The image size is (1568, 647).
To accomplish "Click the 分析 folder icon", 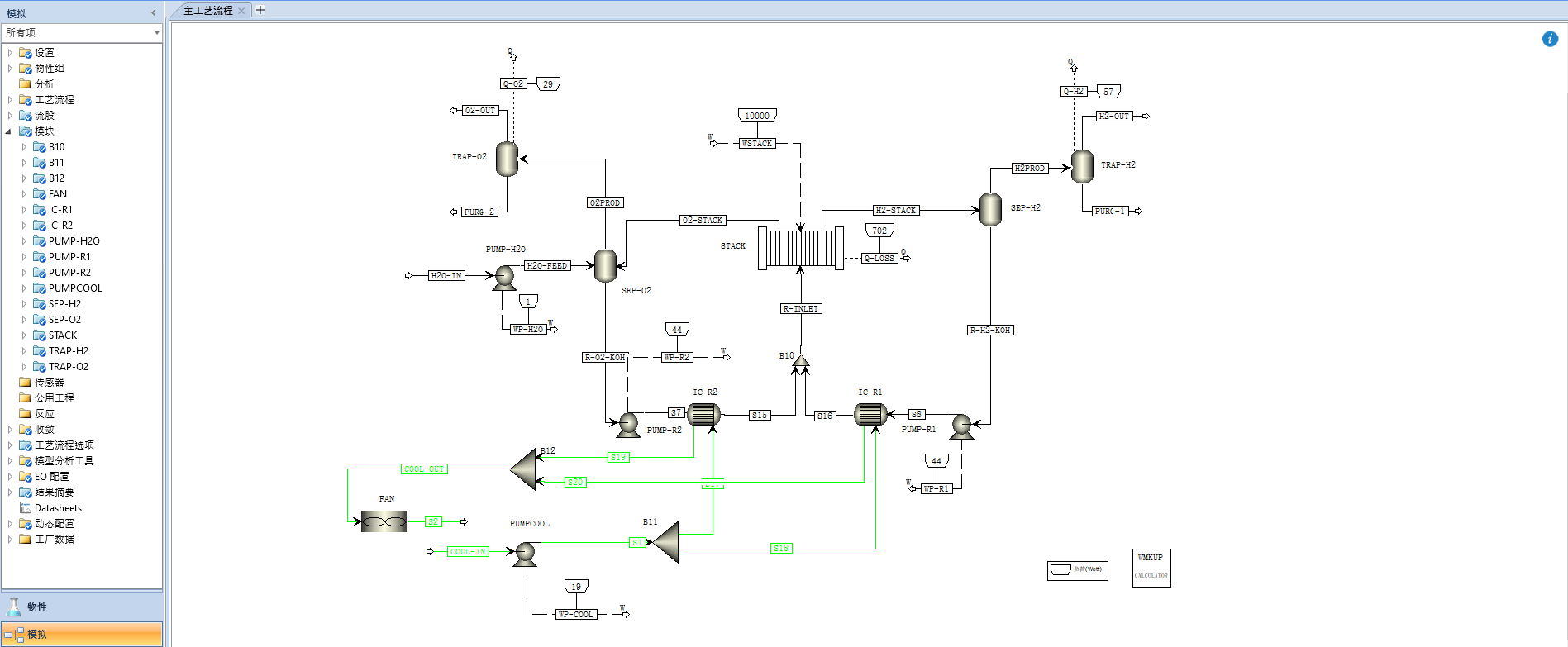I will pyautogui.click(x=25, y=84).
